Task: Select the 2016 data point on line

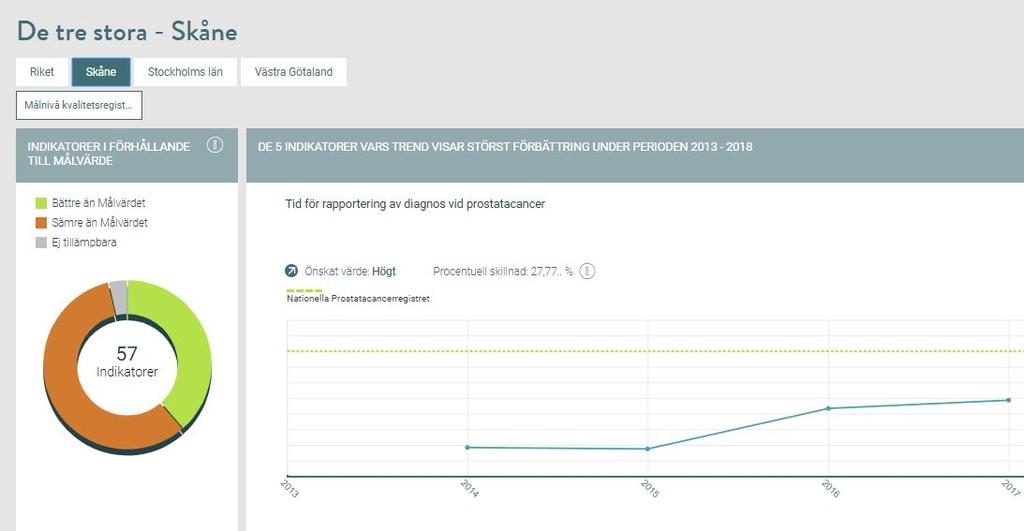Action: [x=829, y=408]
